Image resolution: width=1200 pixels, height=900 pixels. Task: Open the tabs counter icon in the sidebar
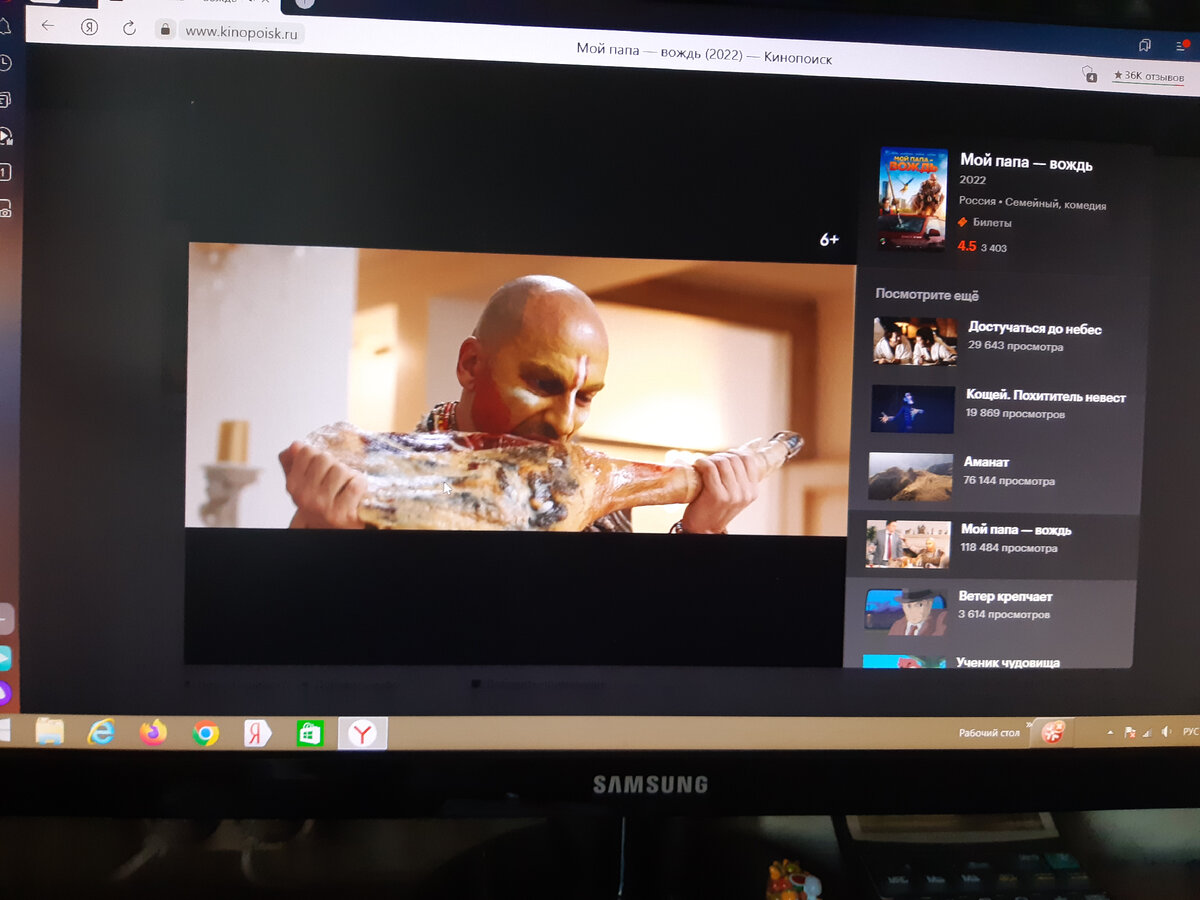pos(5,172)
